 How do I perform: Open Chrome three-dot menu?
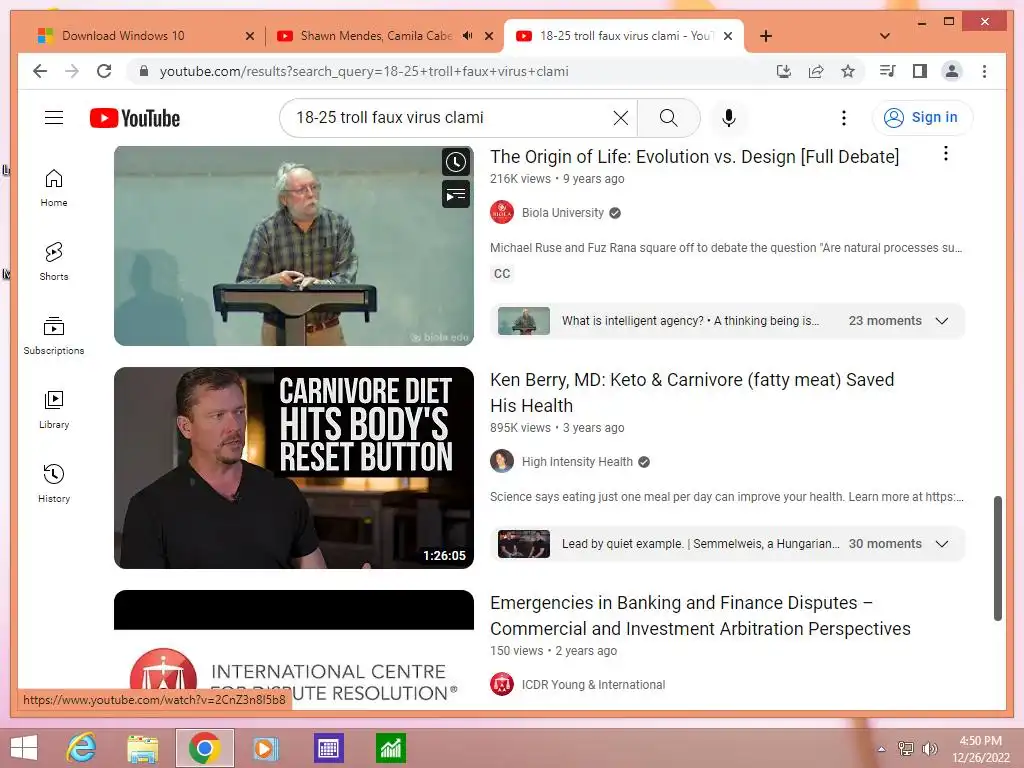tap(984, 71)
